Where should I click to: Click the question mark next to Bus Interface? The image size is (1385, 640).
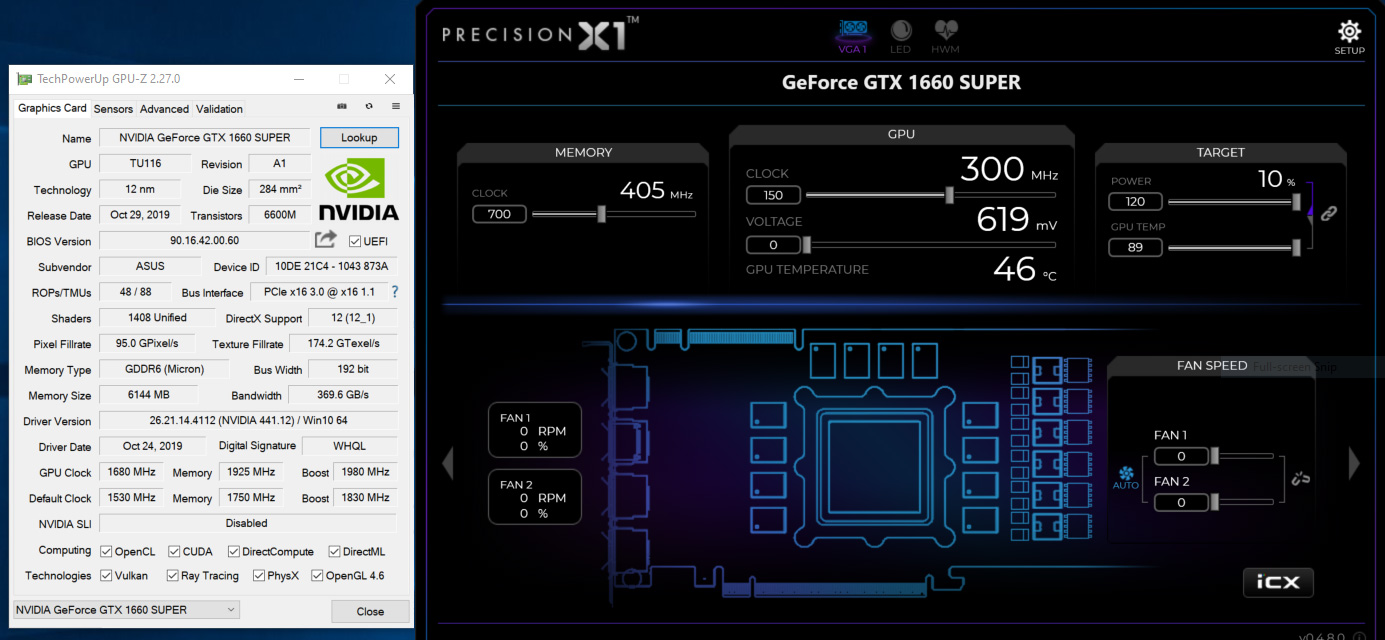tap(395, 292)
